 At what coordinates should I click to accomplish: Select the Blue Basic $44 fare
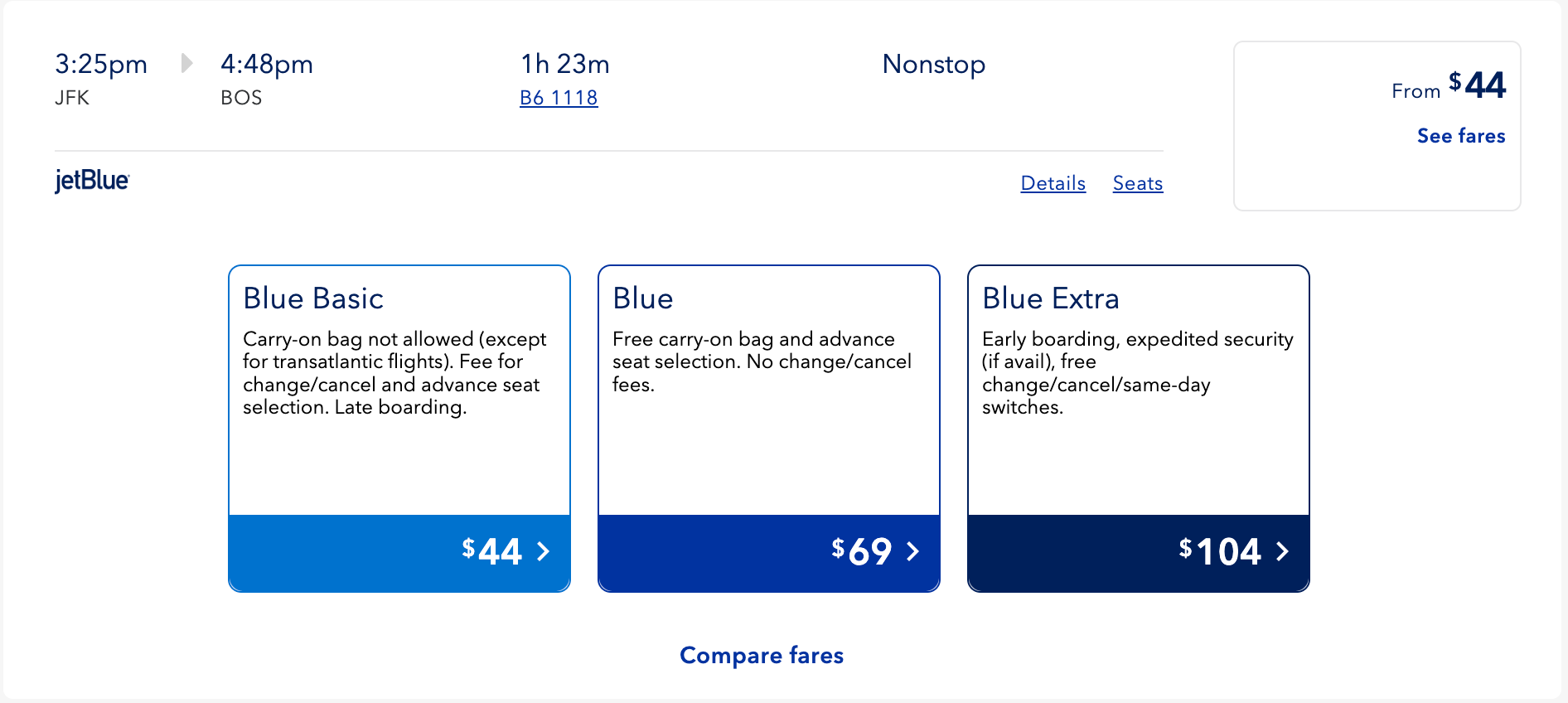tap(399, 553)
